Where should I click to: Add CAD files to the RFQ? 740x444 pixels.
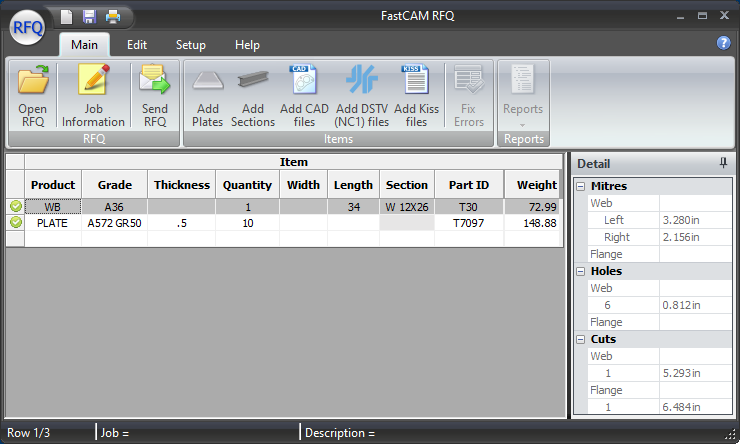[x=304, y=96]
